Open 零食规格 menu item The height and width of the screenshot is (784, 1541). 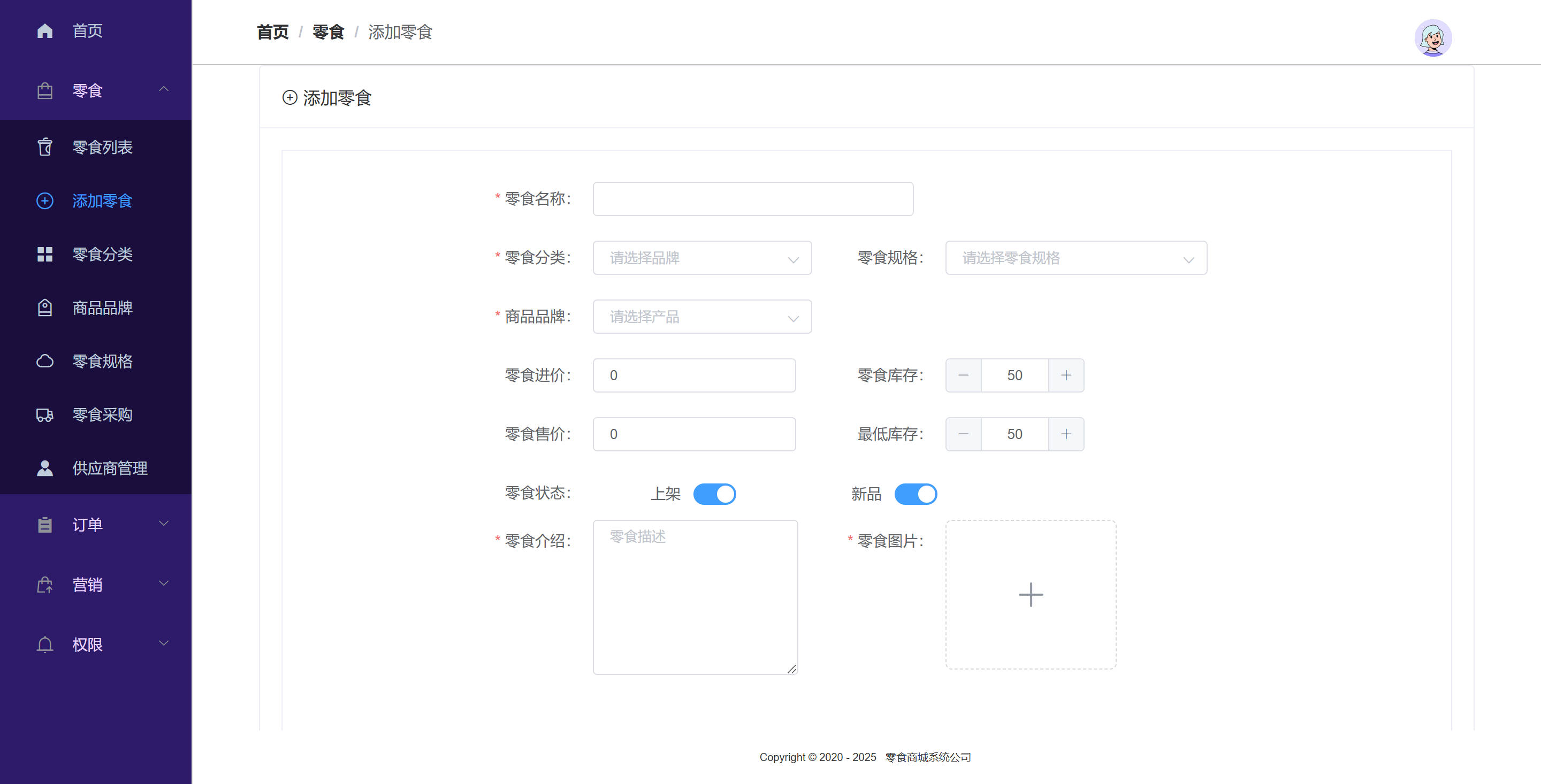[x=96, y=361]
